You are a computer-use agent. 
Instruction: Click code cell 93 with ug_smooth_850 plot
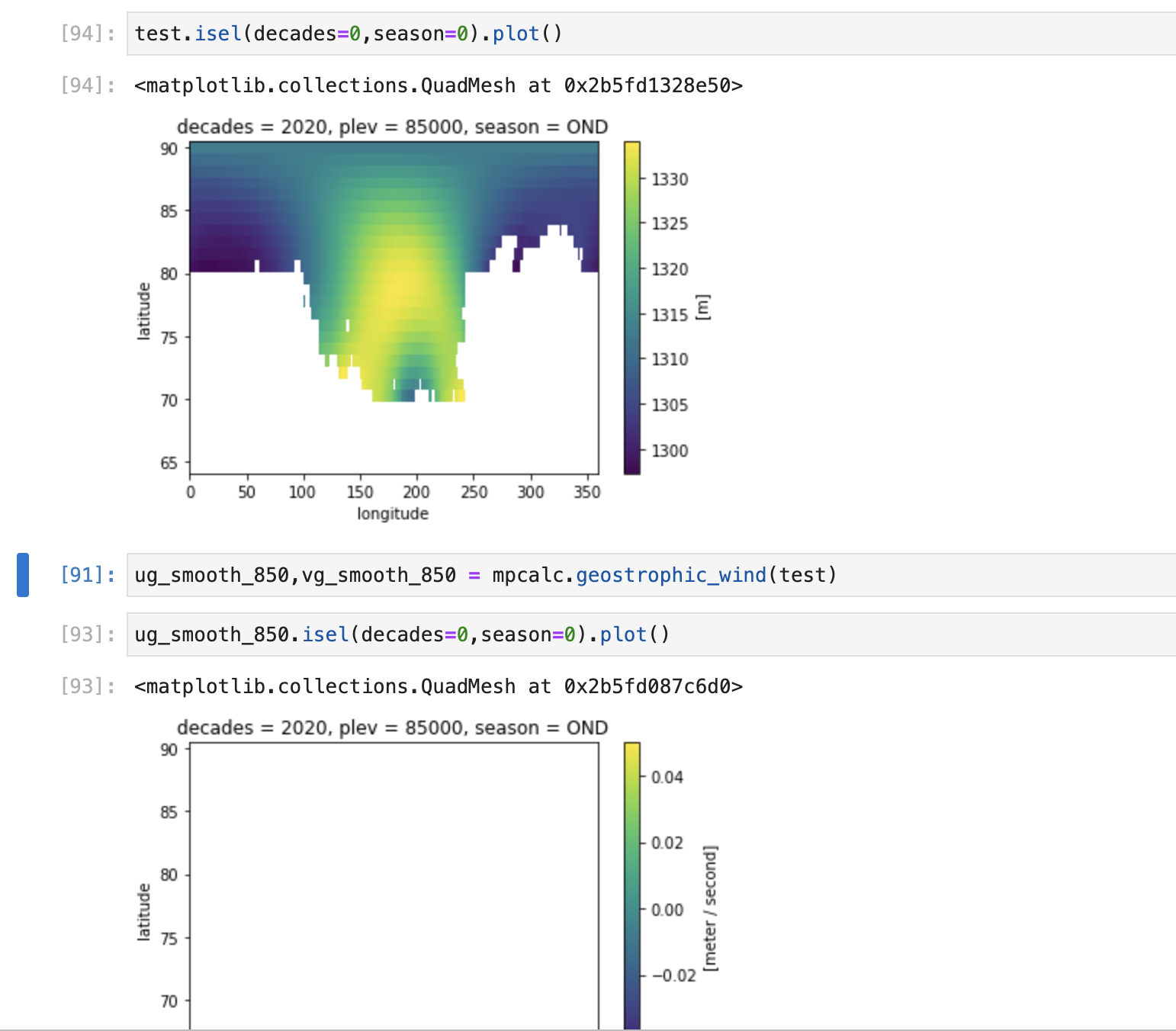tap(651, 634)
